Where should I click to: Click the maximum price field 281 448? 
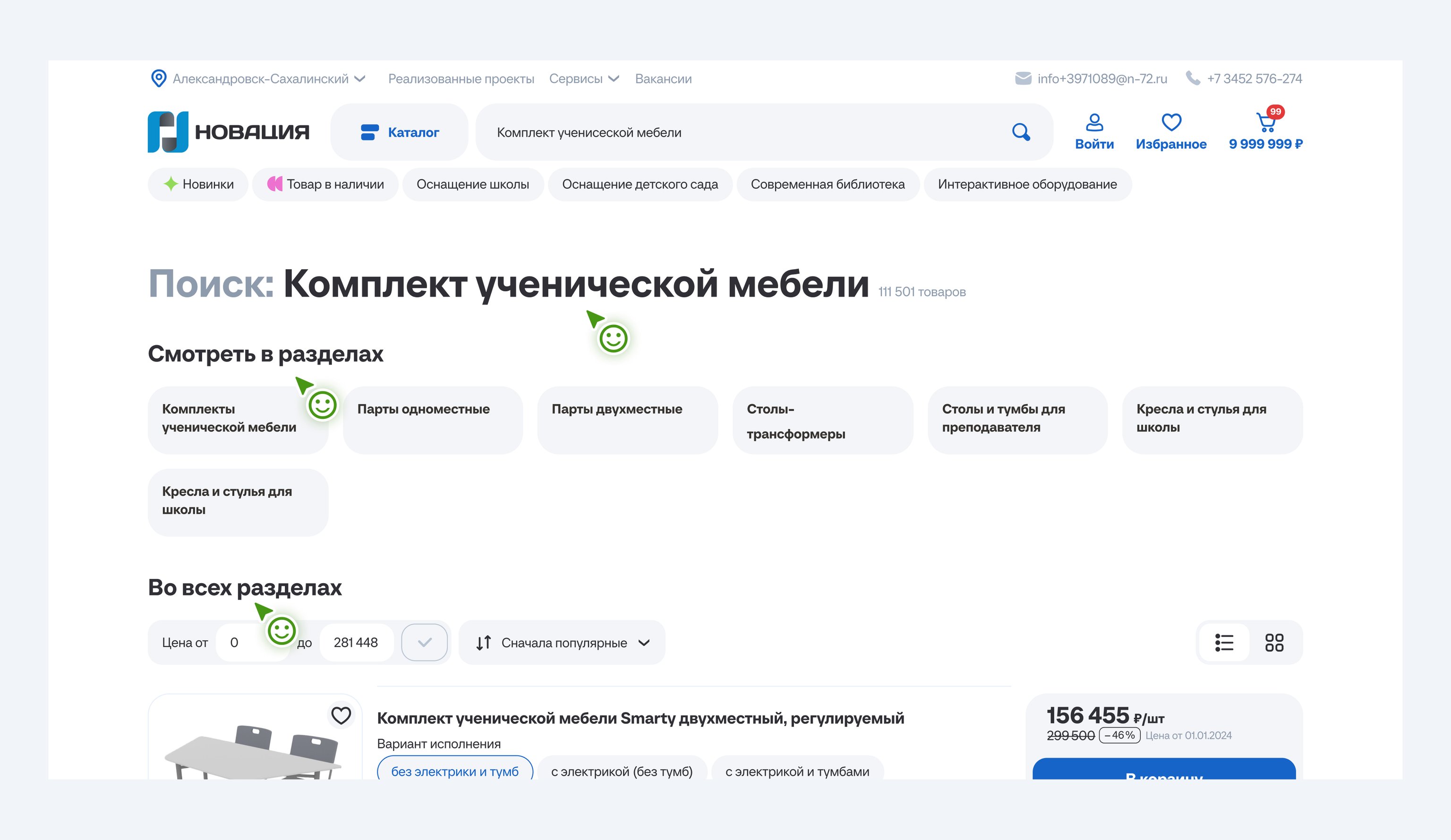[356, 643]
